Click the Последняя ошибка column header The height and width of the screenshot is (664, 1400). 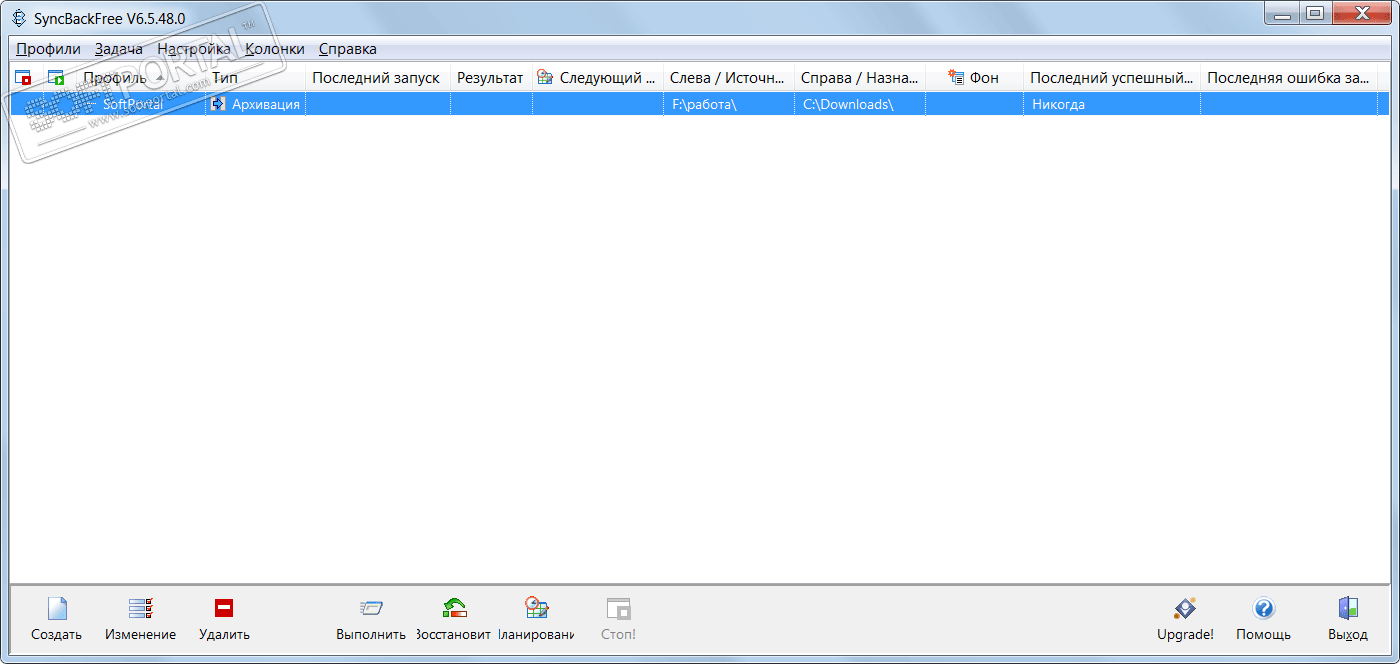pyautogui.click(x=1289, y=77)
